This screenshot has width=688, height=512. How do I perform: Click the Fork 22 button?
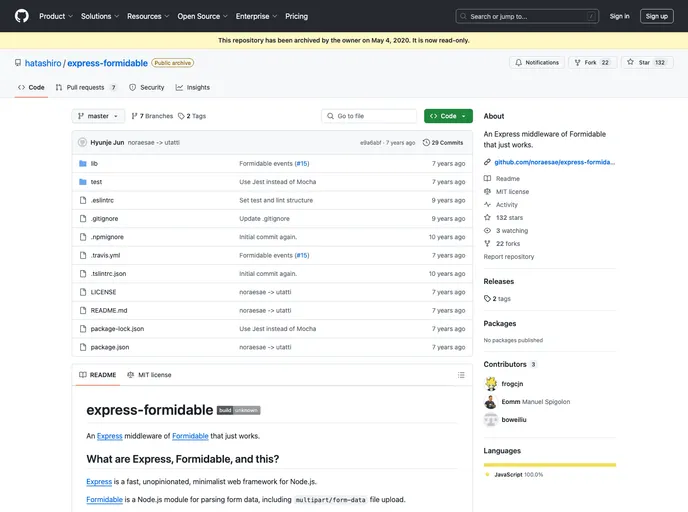(592, 63)
